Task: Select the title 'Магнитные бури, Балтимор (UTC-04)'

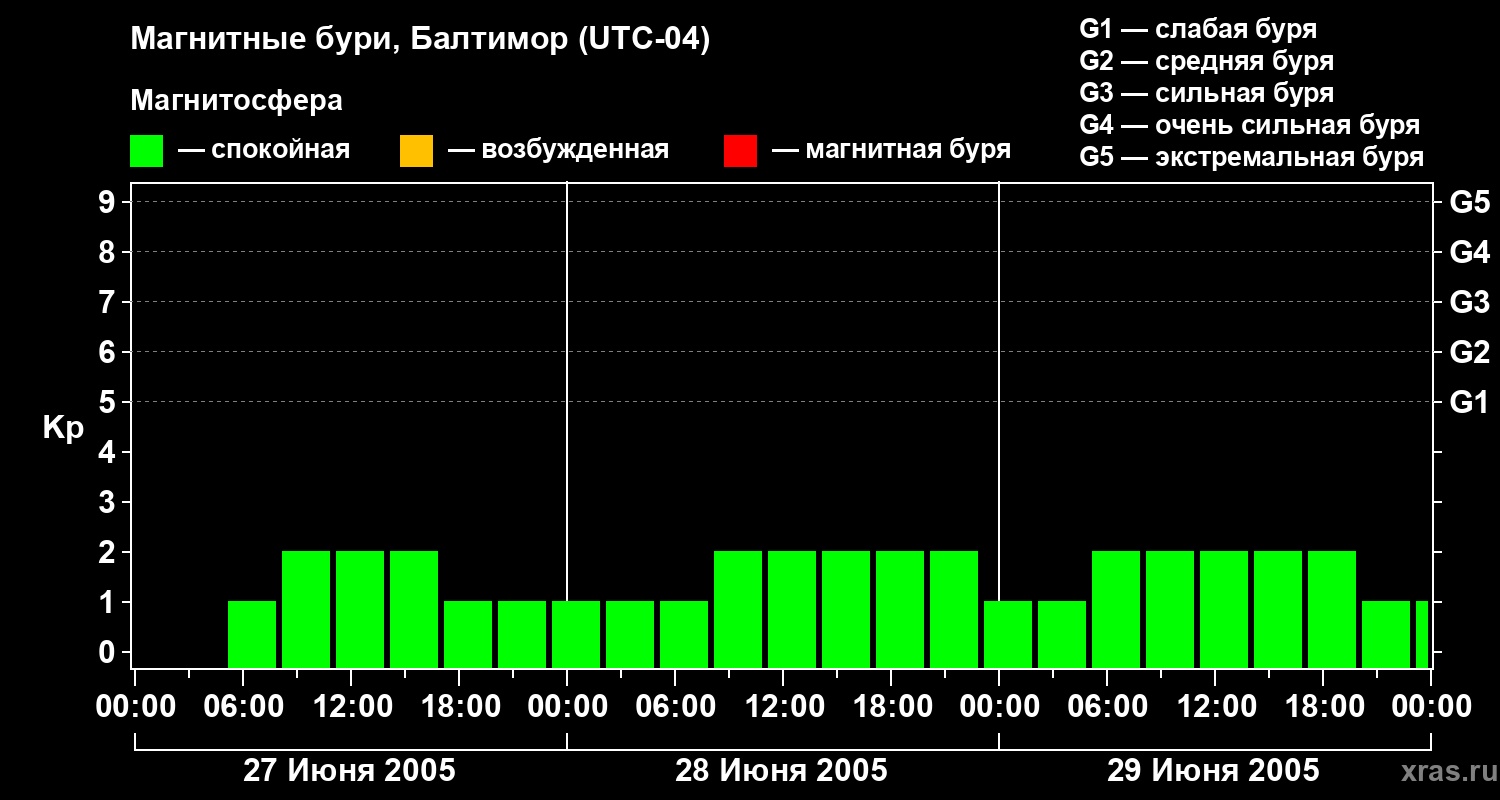Action: click(420, 41)
